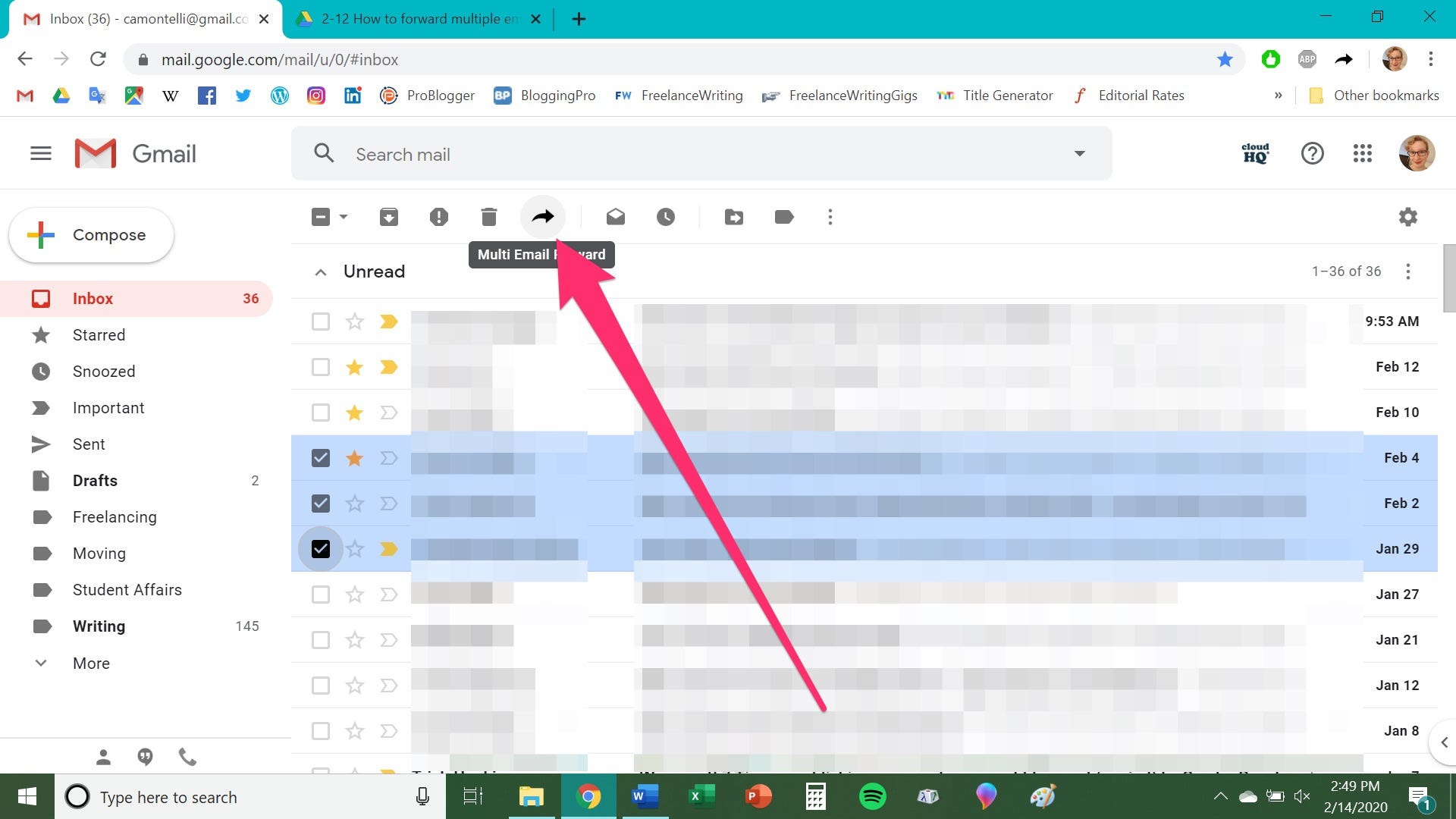Open the Starred folder
Screen dimensions: 1456x819
(99, 335)
